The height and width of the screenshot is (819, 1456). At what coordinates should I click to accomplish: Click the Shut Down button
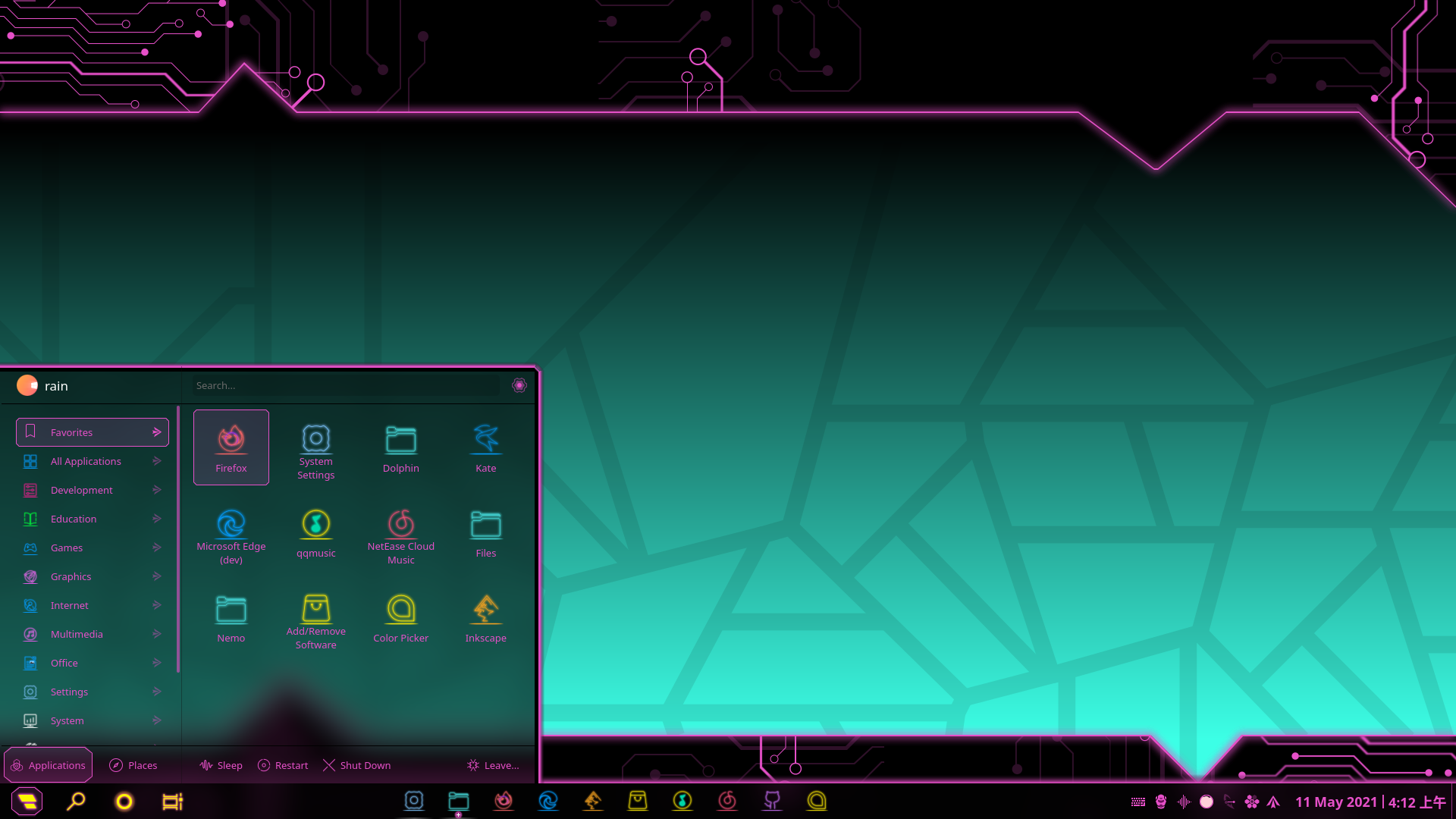tap(356, 765)
